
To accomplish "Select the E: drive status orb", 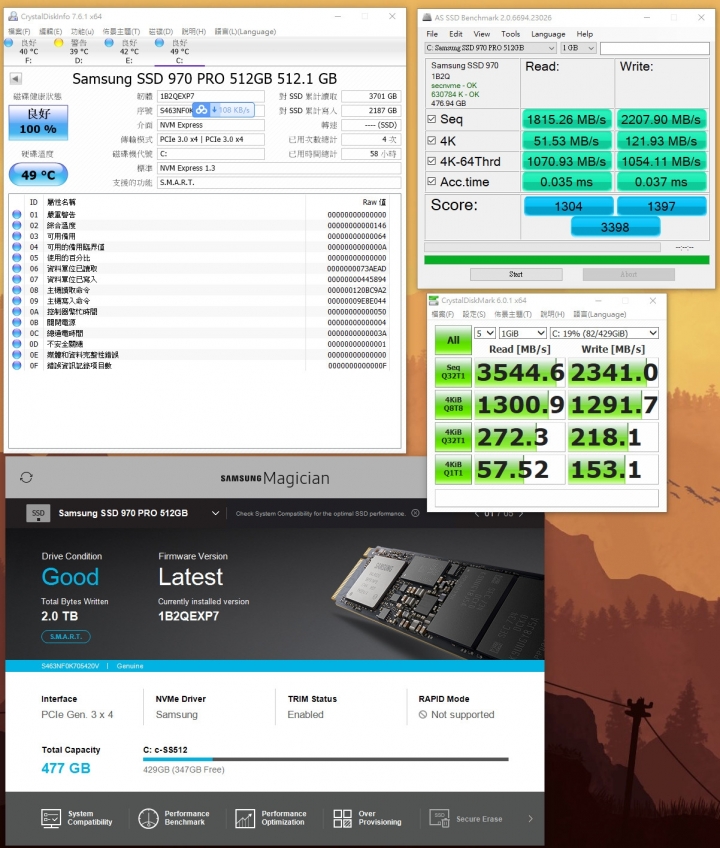I will click(x=109, y=43).
